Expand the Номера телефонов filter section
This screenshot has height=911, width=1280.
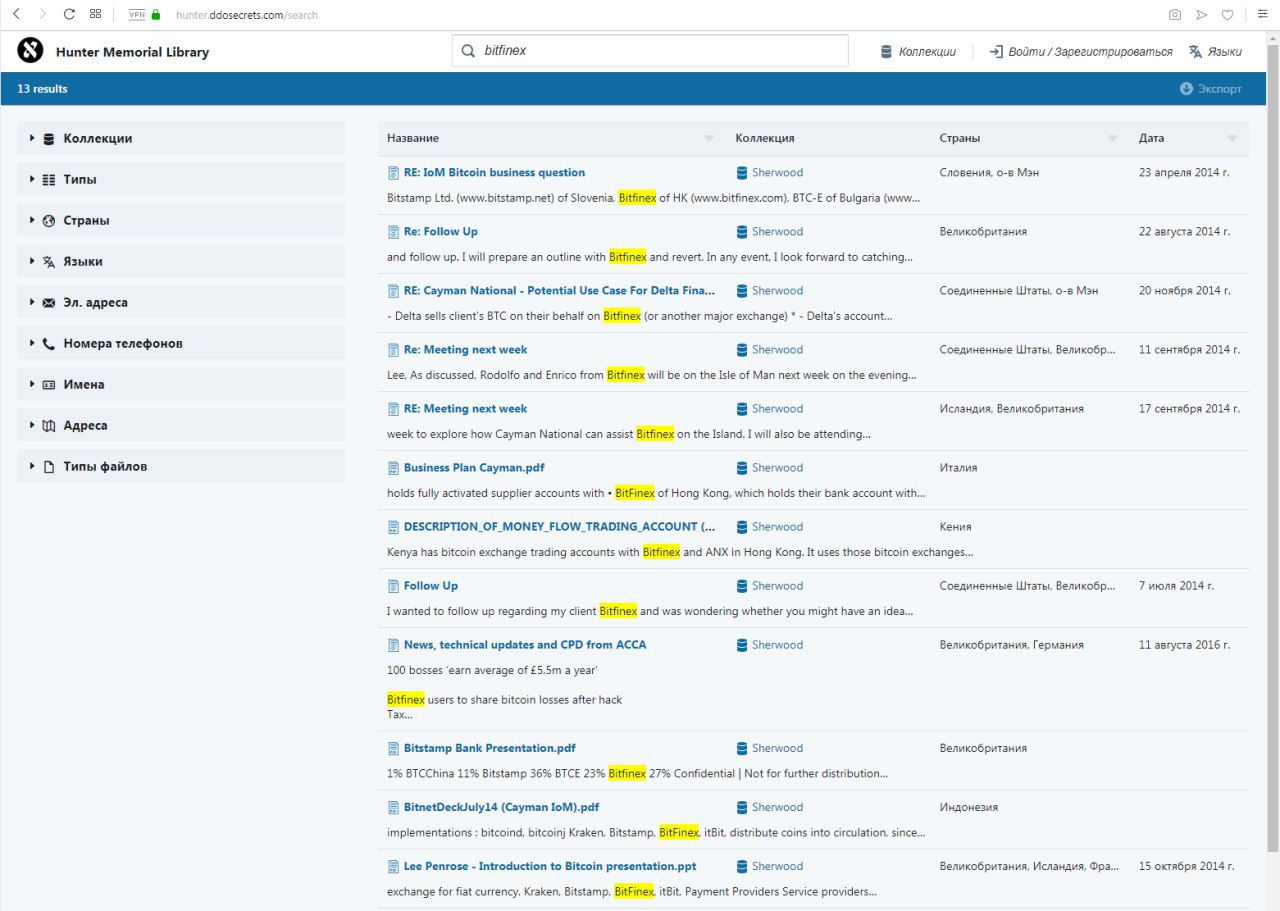coord(181,344)
